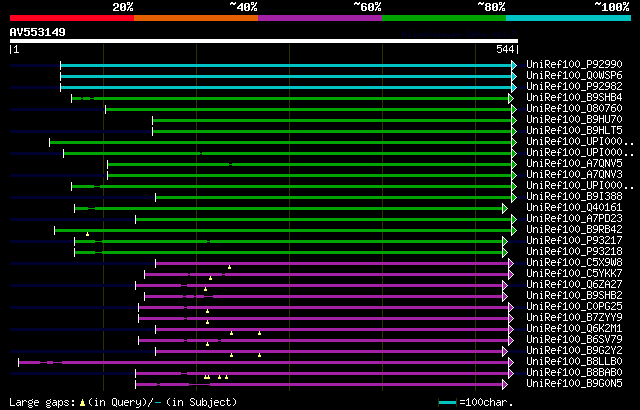Click the yellow gap marker under B9RB42 row
Viewport: 640px width, 410px height.
tap(87, 234)
